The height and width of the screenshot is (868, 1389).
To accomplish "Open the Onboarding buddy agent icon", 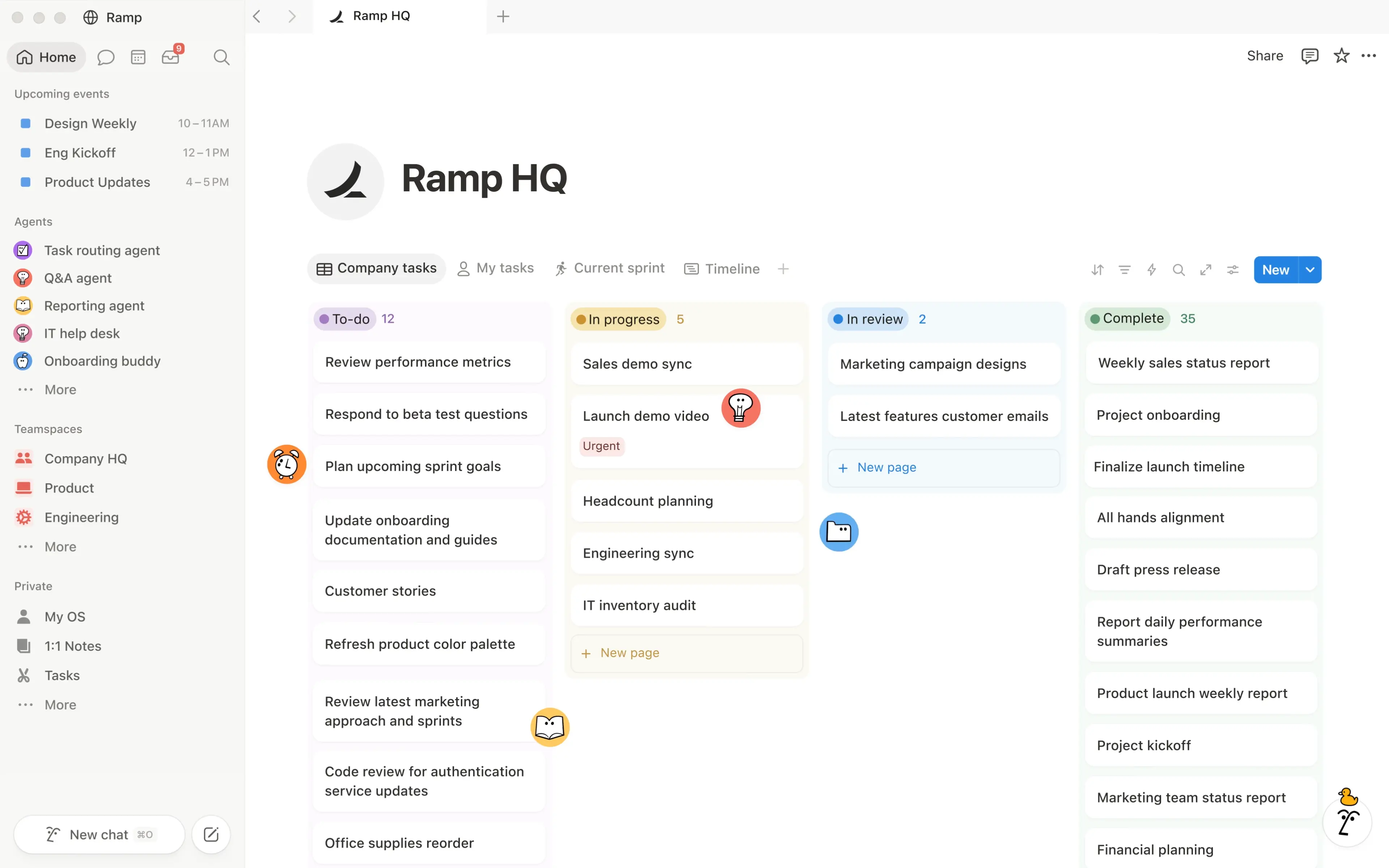I will (23, 361).
